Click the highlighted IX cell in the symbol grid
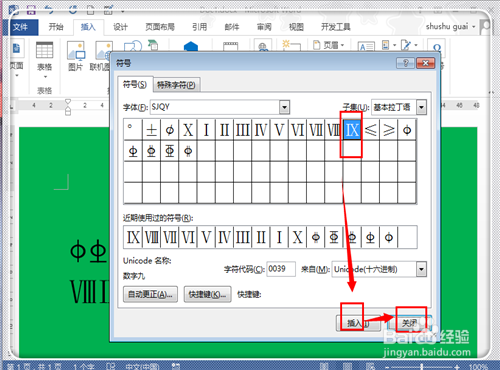The height and width of the screenshot is (370, 500). point(352,130)
